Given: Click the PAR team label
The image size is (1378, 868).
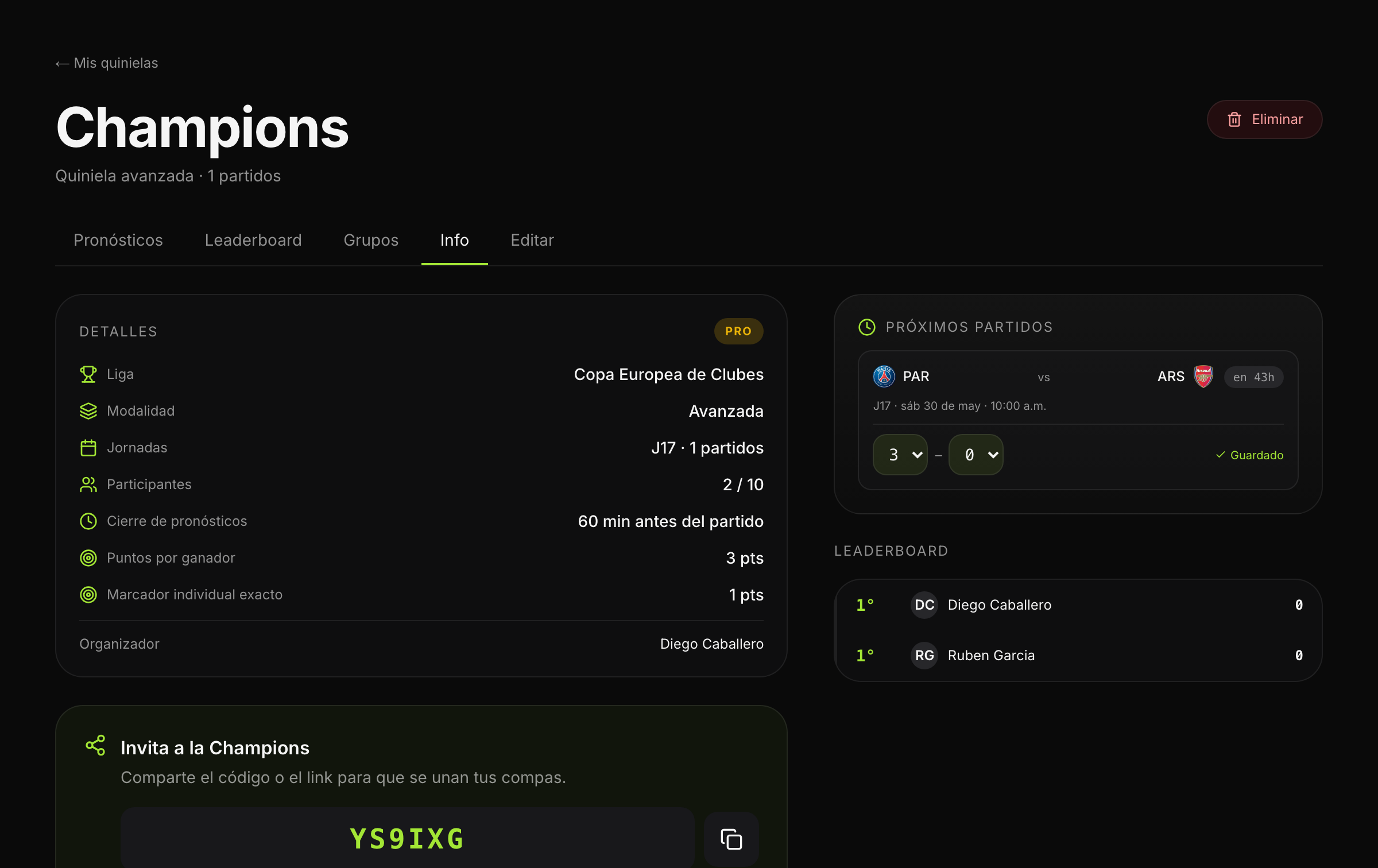Looking at the screenshot, I should tap(916, 377).
